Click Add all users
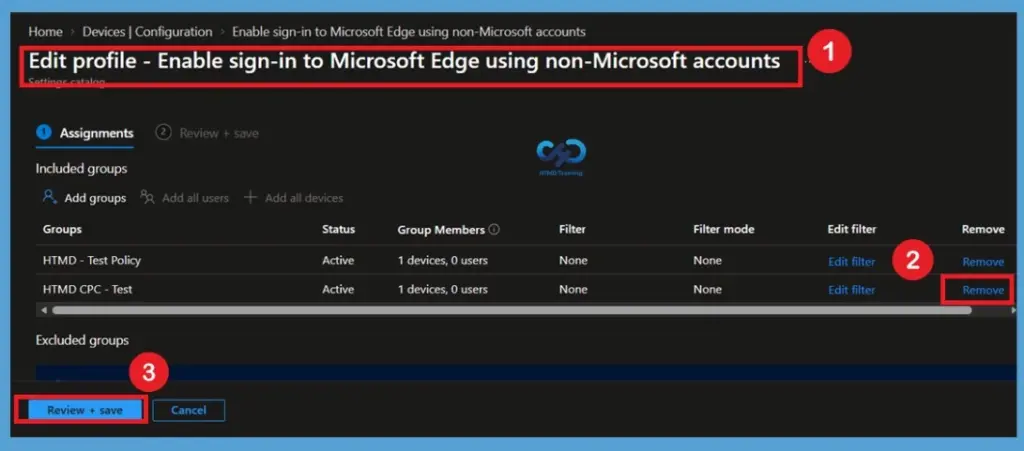Screen dimensions: 1024x451 click(185, 198)
